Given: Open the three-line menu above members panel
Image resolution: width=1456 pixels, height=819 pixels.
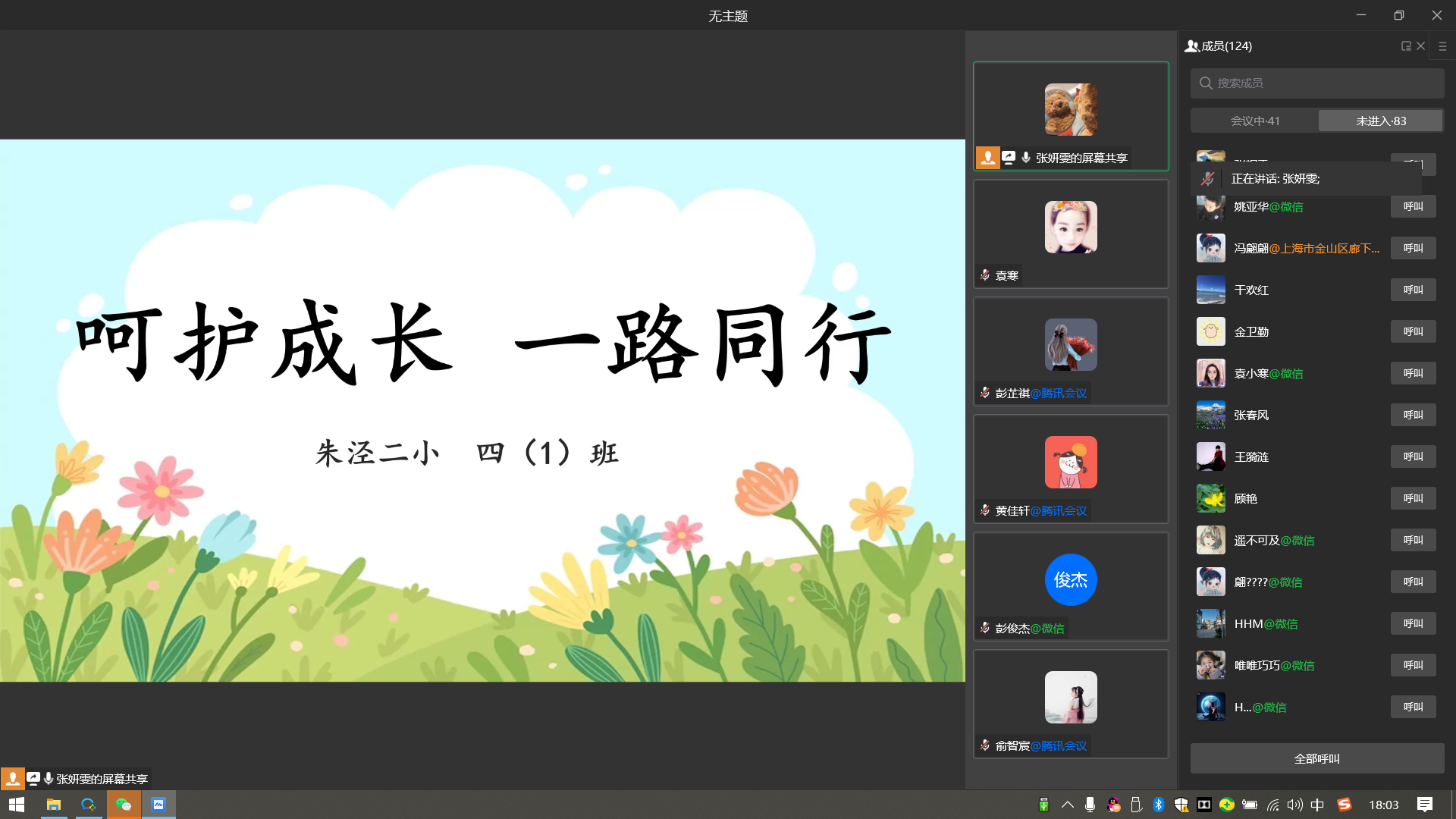Looking at the screenshot, I should (1442, 46).
